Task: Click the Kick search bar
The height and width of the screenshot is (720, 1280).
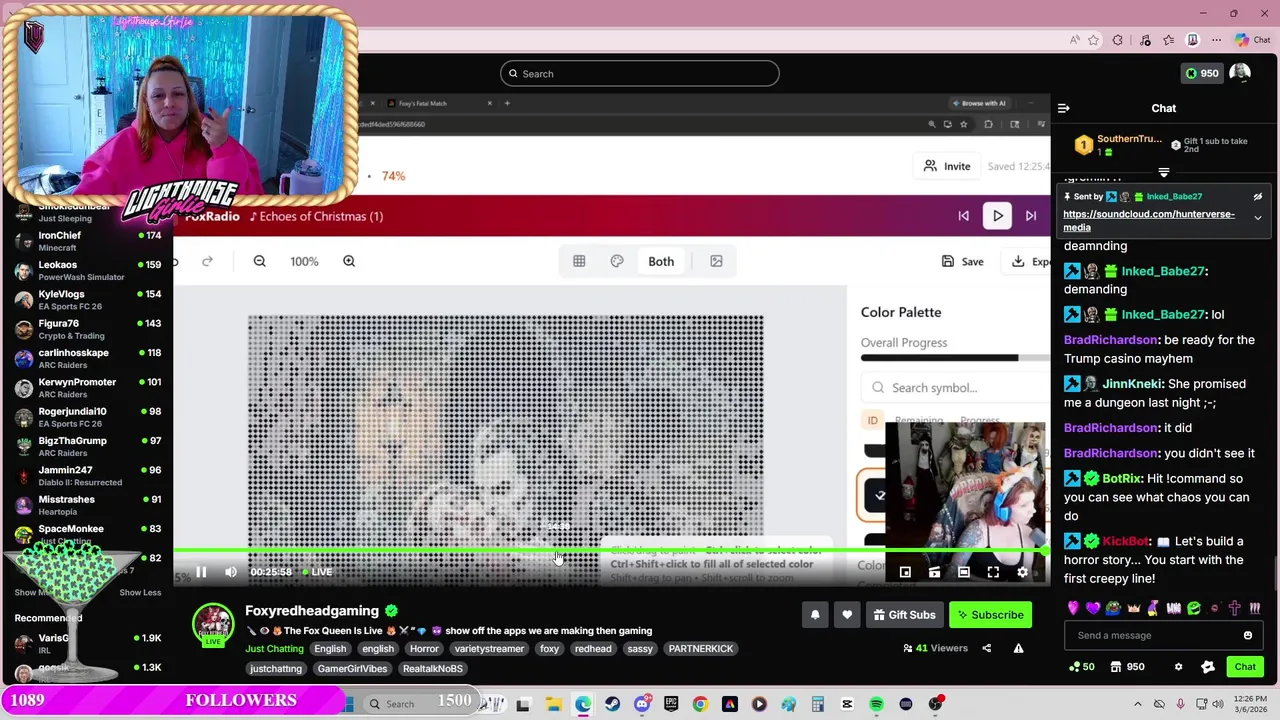Action: pyautogui.click(x=640, y=73)
